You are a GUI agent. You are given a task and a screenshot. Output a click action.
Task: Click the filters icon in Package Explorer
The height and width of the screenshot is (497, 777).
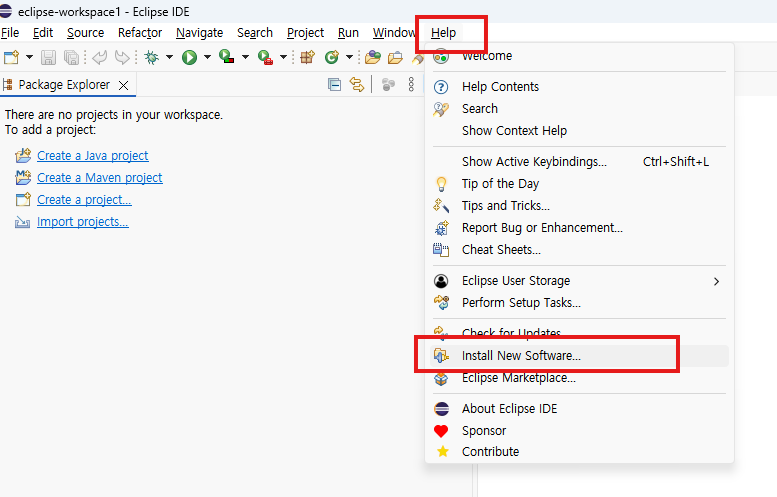click(388, 85)
